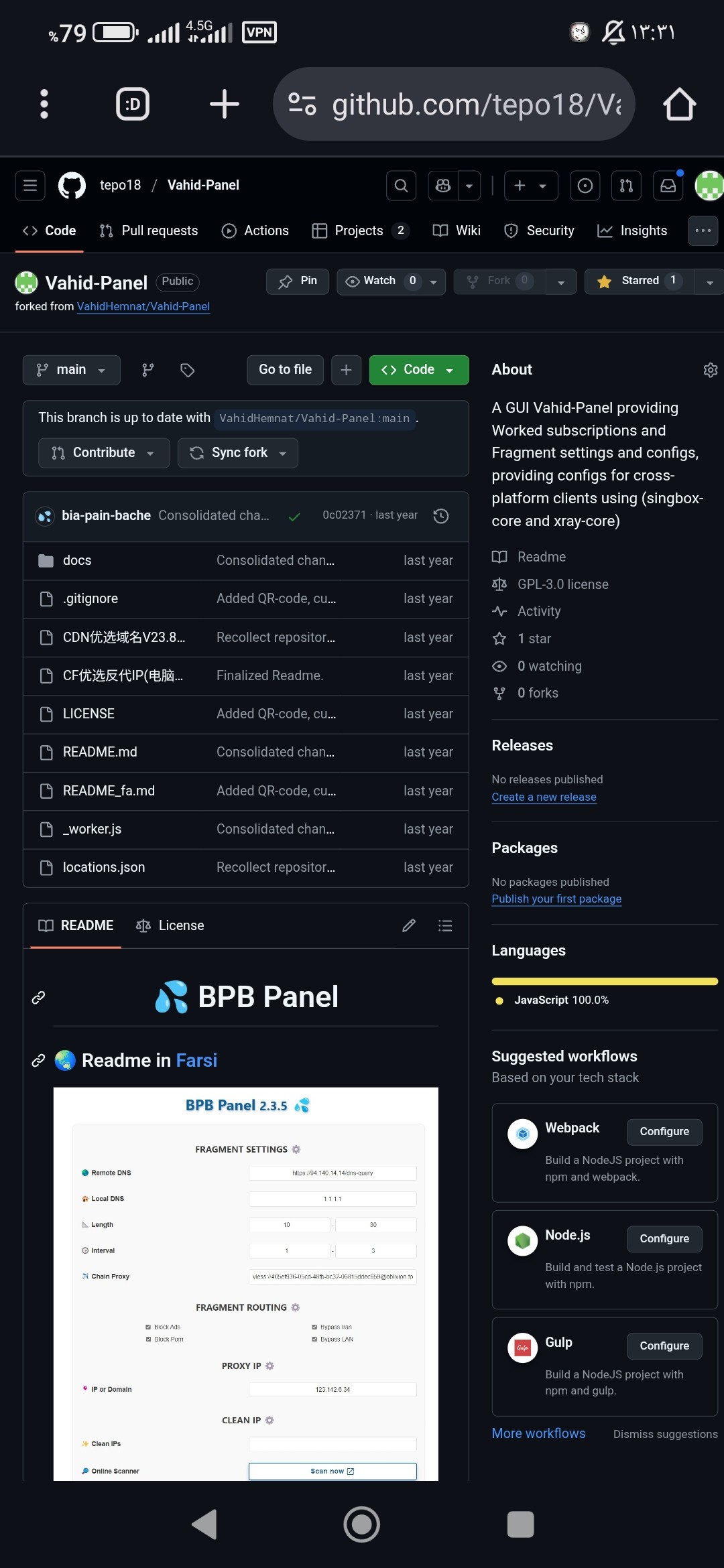Edit README with pencil icon
This screenshot has width=724, height=1568.
point(409,925)
